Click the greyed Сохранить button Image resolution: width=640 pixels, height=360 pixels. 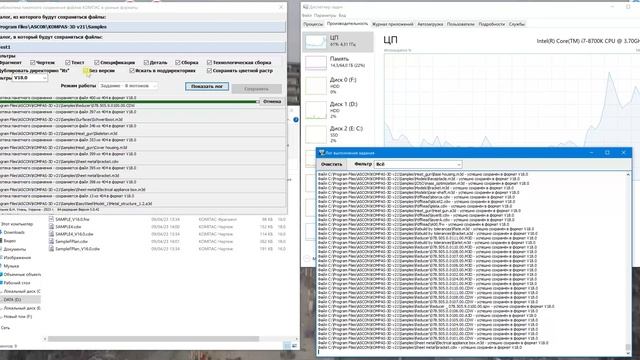pyautogui.click(x=256, y=89)
